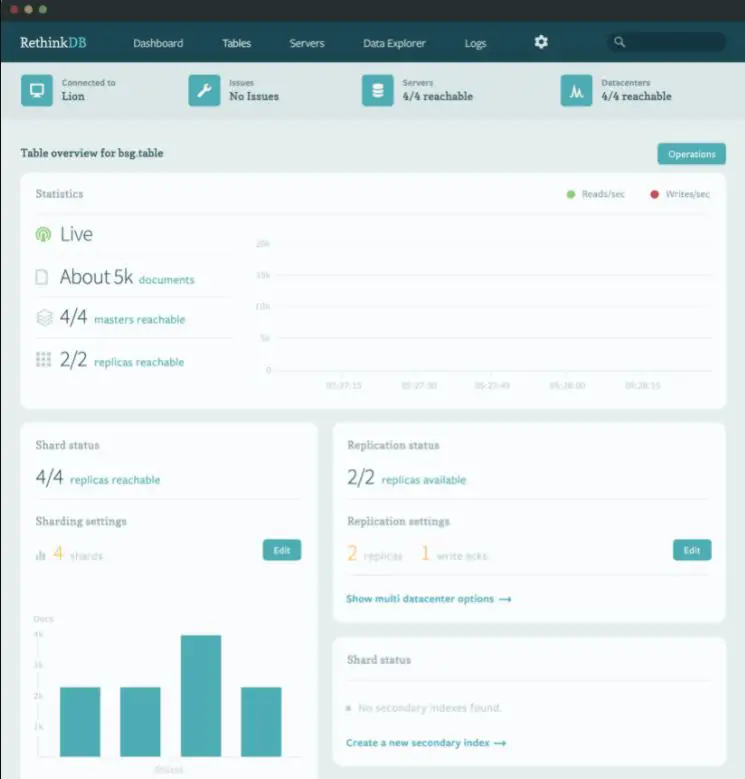Click the 'No Issues' status text

(x=254, y=96)
